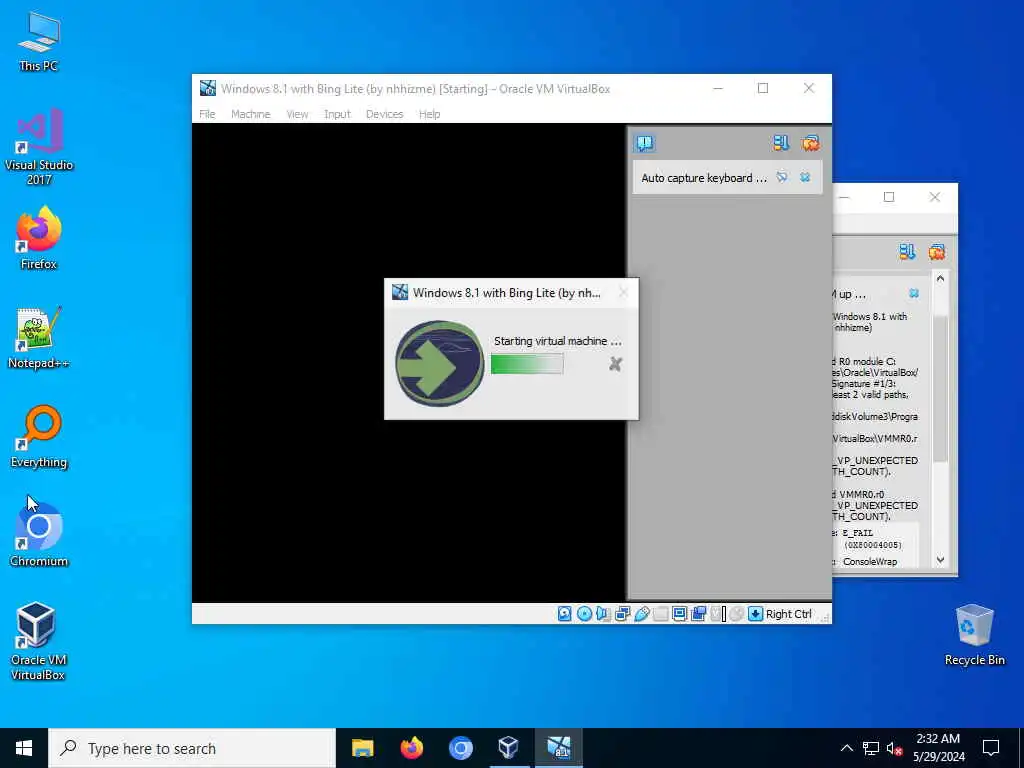Click the keyboard capture arrow icon
Screen dimensions: 1024x768
pos(756,614)
